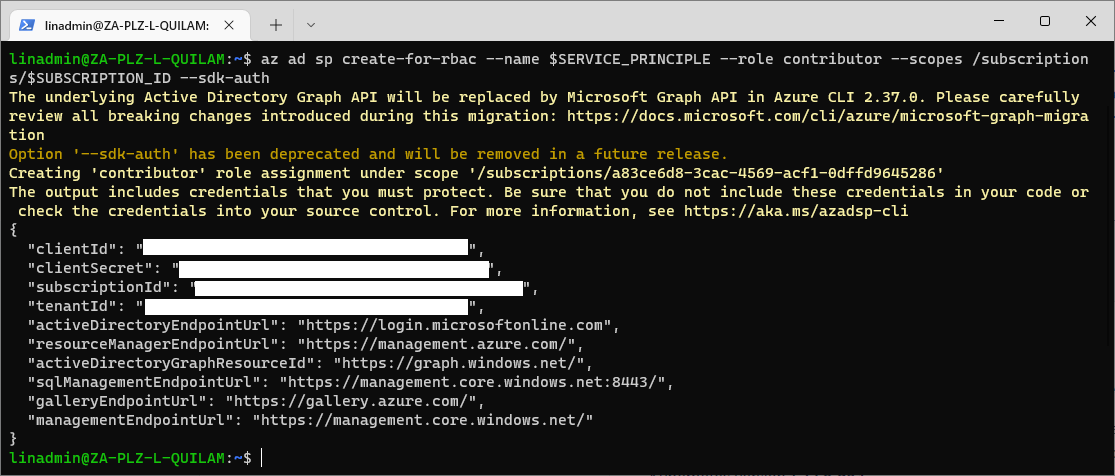Close the linadmin@ZA-PLZ-L-QUILAM tab
This screenshot has width=1115, height=476.
229,25
